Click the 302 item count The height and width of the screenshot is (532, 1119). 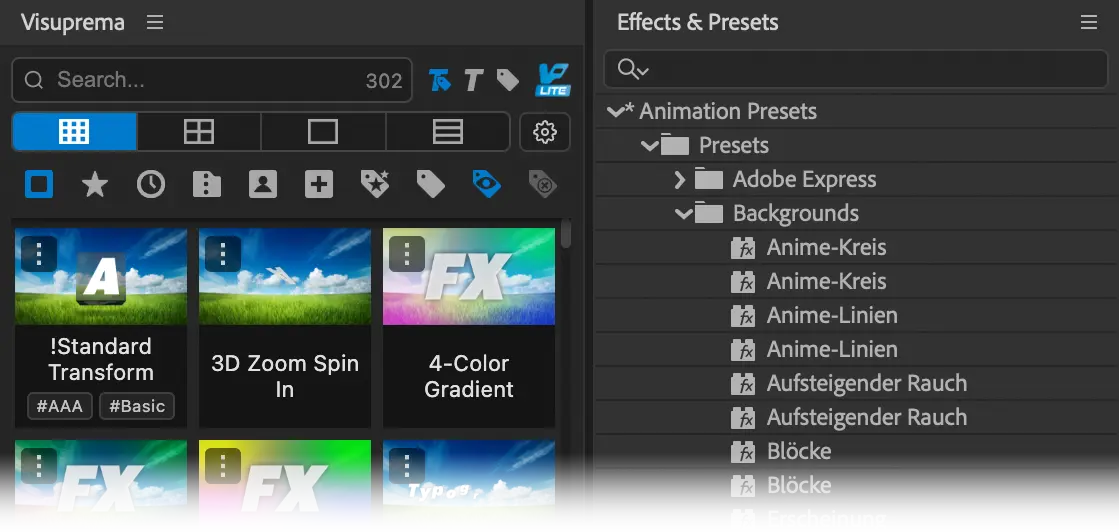coord(384,81)
